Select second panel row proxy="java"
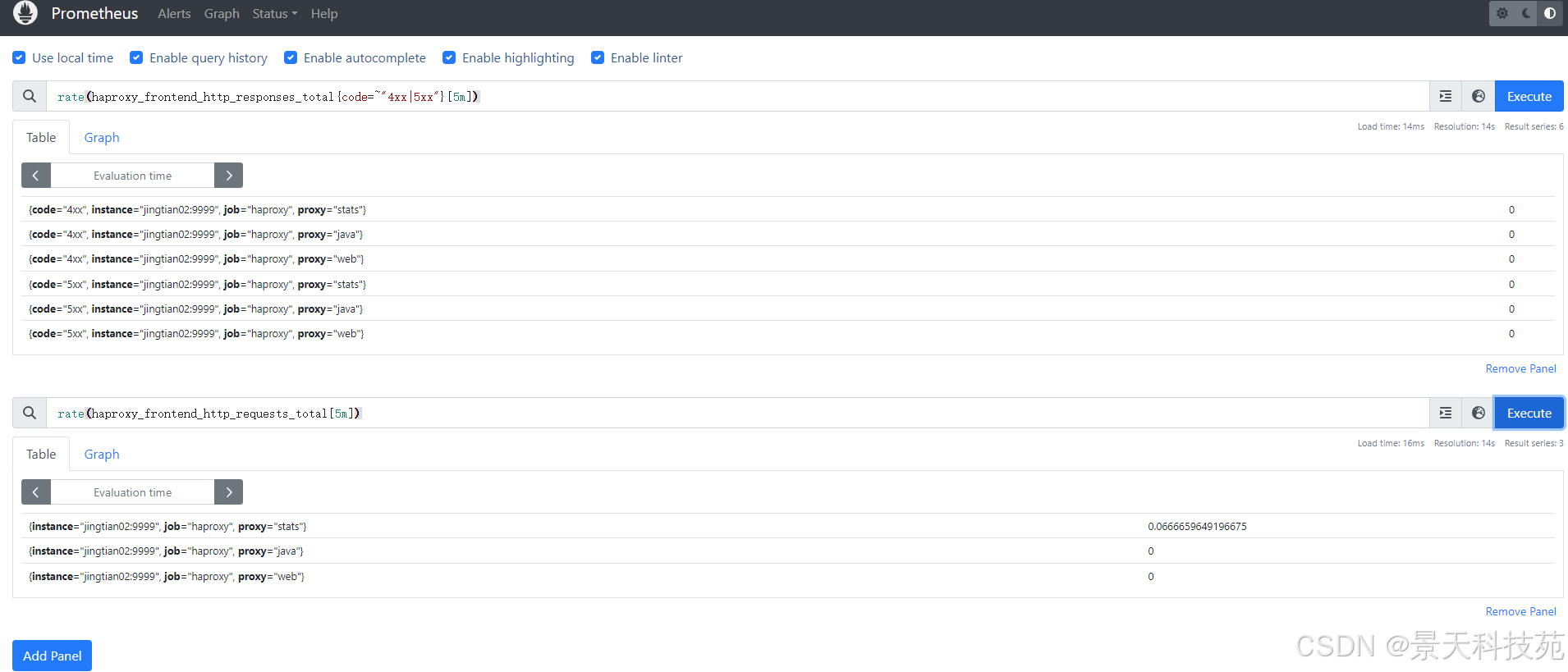This screenshot has height=672, width=1568. click(x=788, y=551)
